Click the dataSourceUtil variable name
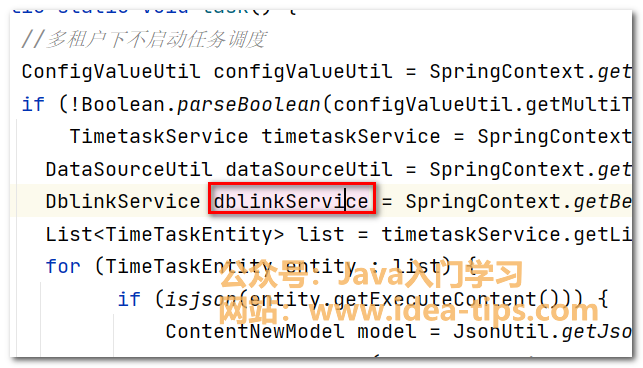Image resolution: width=643 pixels, height=368 pixels. tap(309, 169)
